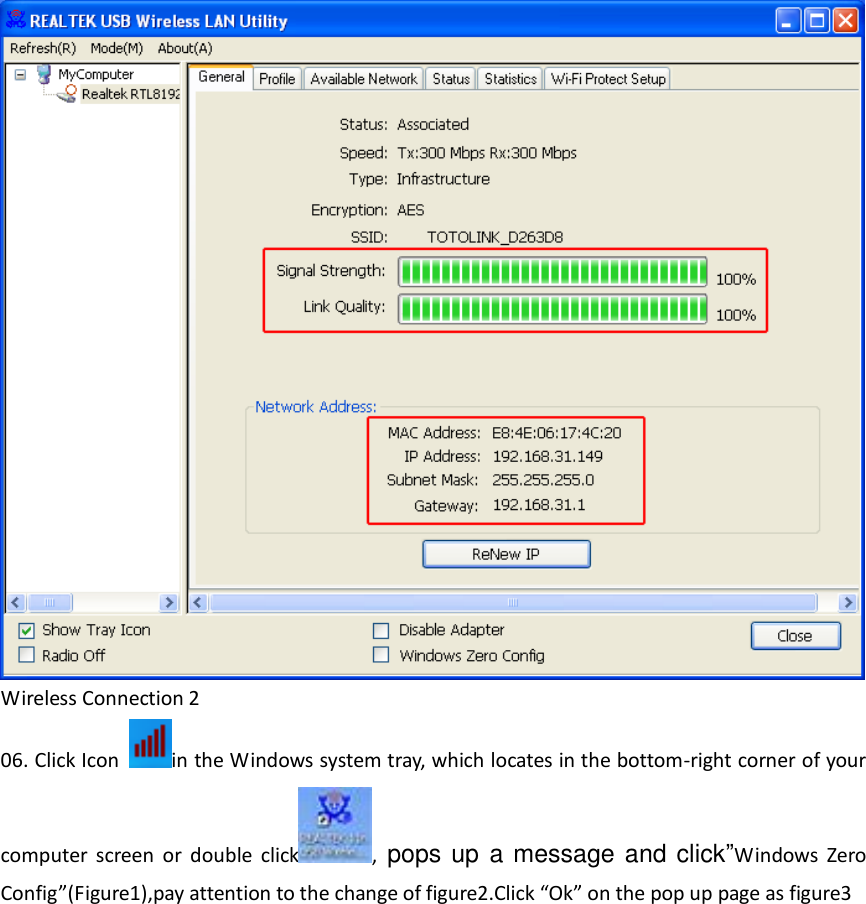Click the MAC Address value E8:4E:06:17:4C:20

click(556, 433)
